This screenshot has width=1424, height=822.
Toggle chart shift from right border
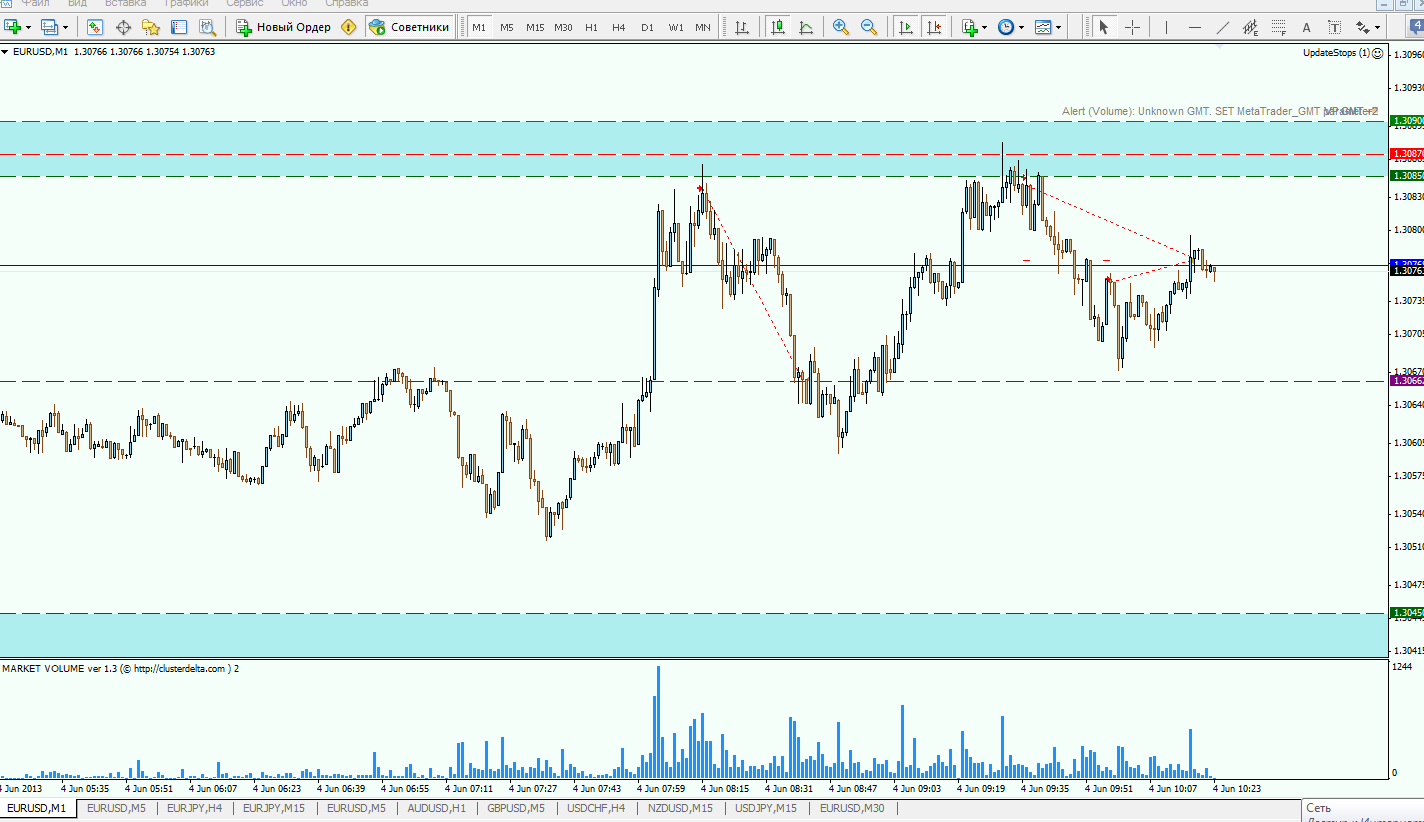[933, 27]
